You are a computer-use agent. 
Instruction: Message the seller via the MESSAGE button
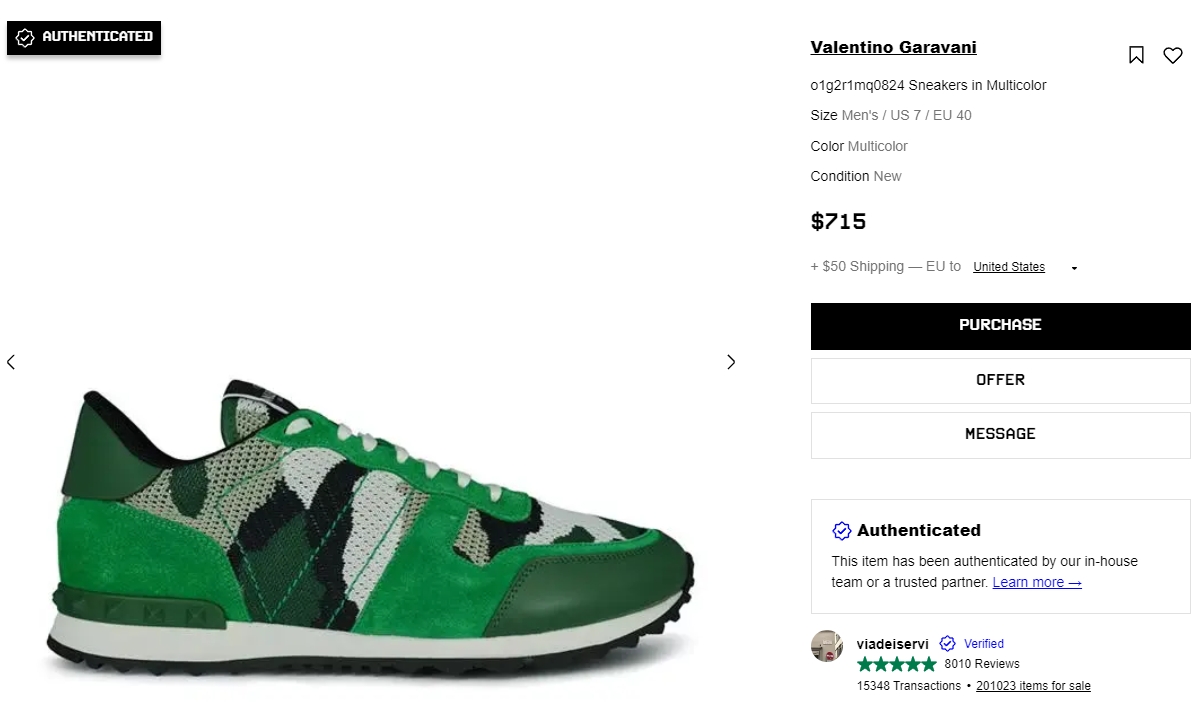(1000, 434)
